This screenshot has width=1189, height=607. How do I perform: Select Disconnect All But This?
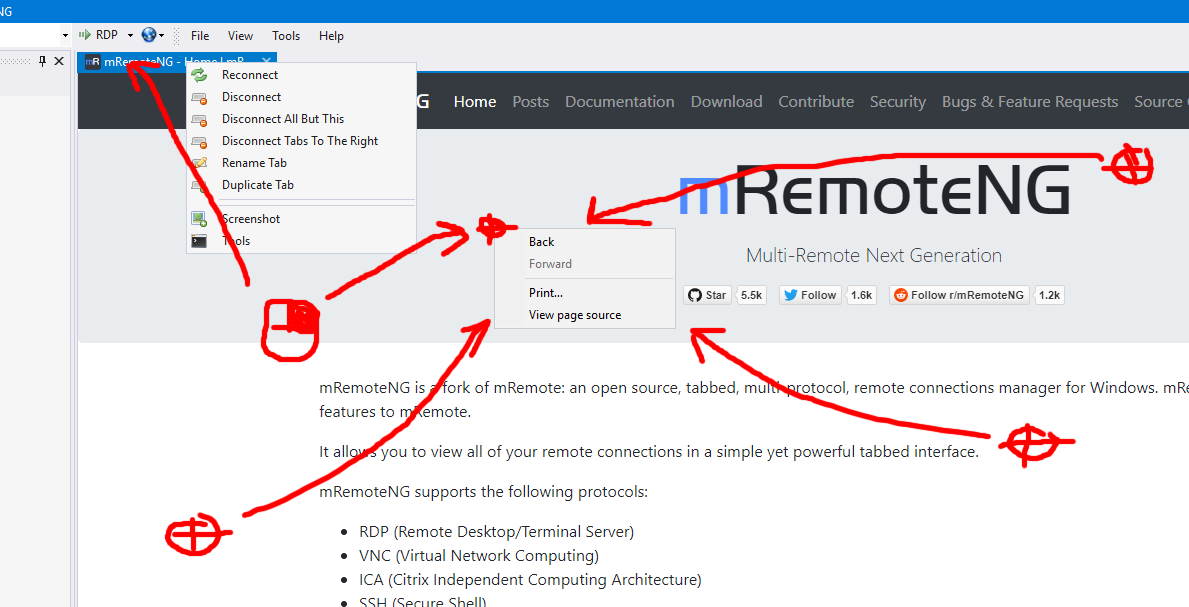301,119
